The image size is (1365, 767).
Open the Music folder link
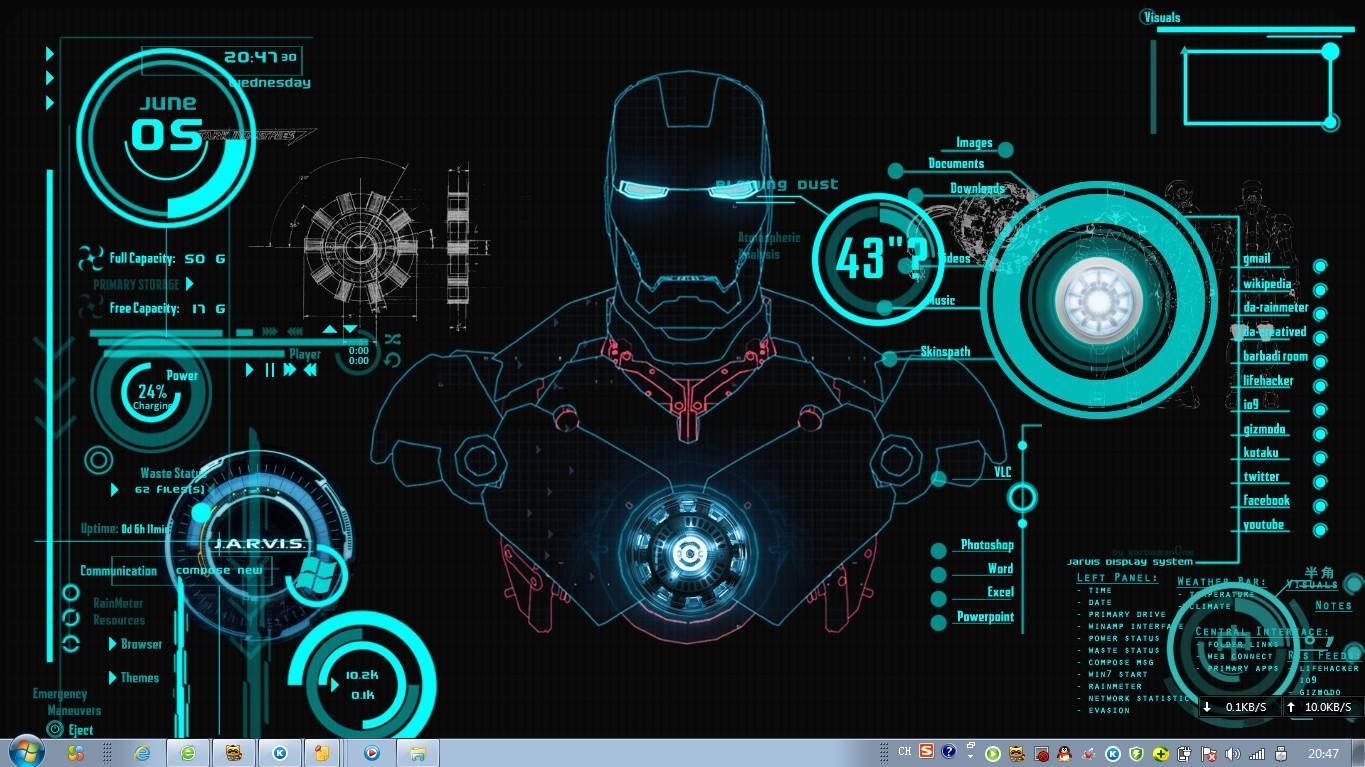pos(940,300)
